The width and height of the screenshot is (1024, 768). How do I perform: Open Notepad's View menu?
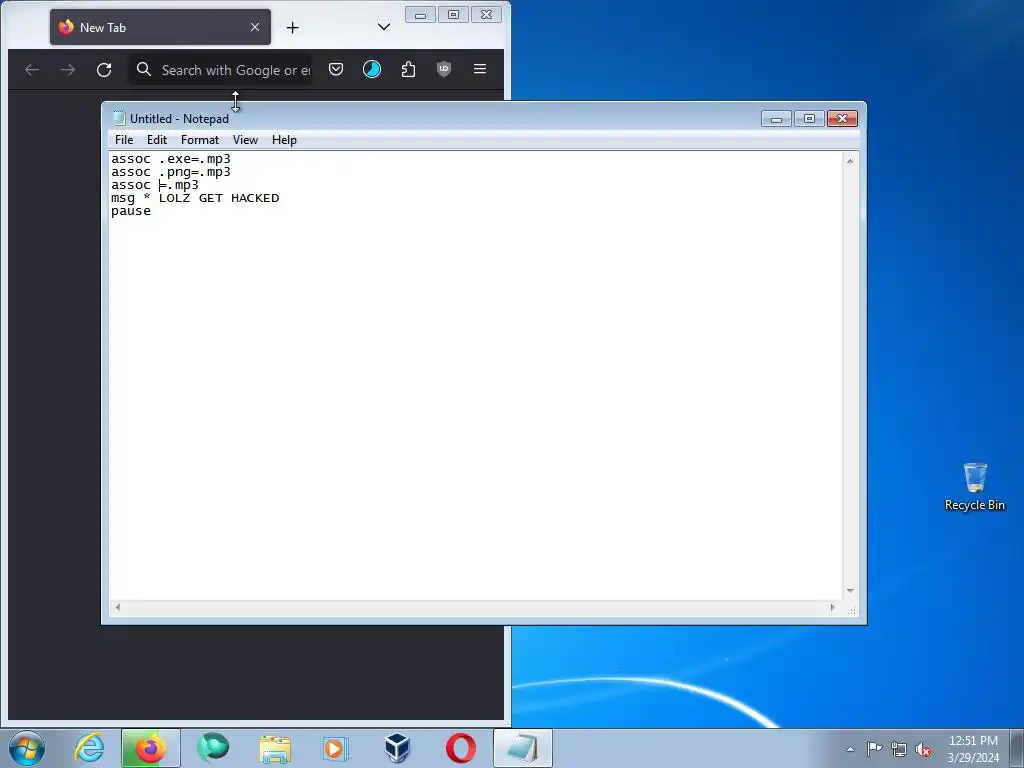(245, 140)
